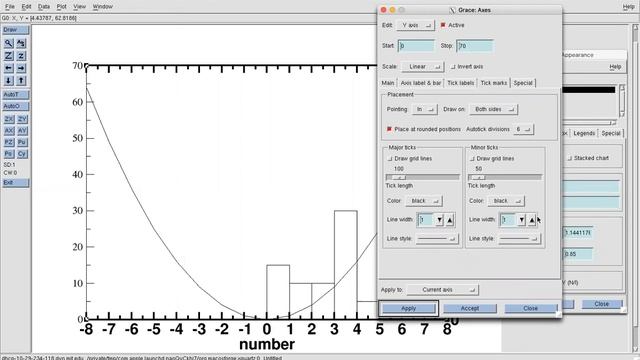Open Minor ticks Color dropdown
This screenshot has height=360, width=640.
click(506, 201)
